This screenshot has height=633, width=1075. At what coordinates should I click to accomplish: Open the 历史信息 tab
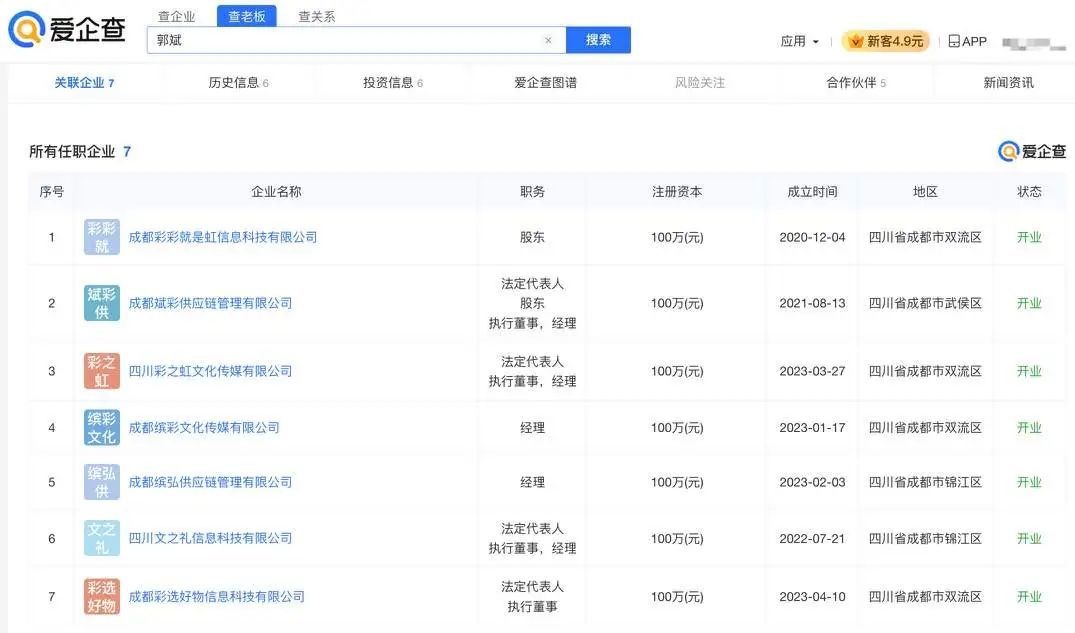[x=238, y=83]
